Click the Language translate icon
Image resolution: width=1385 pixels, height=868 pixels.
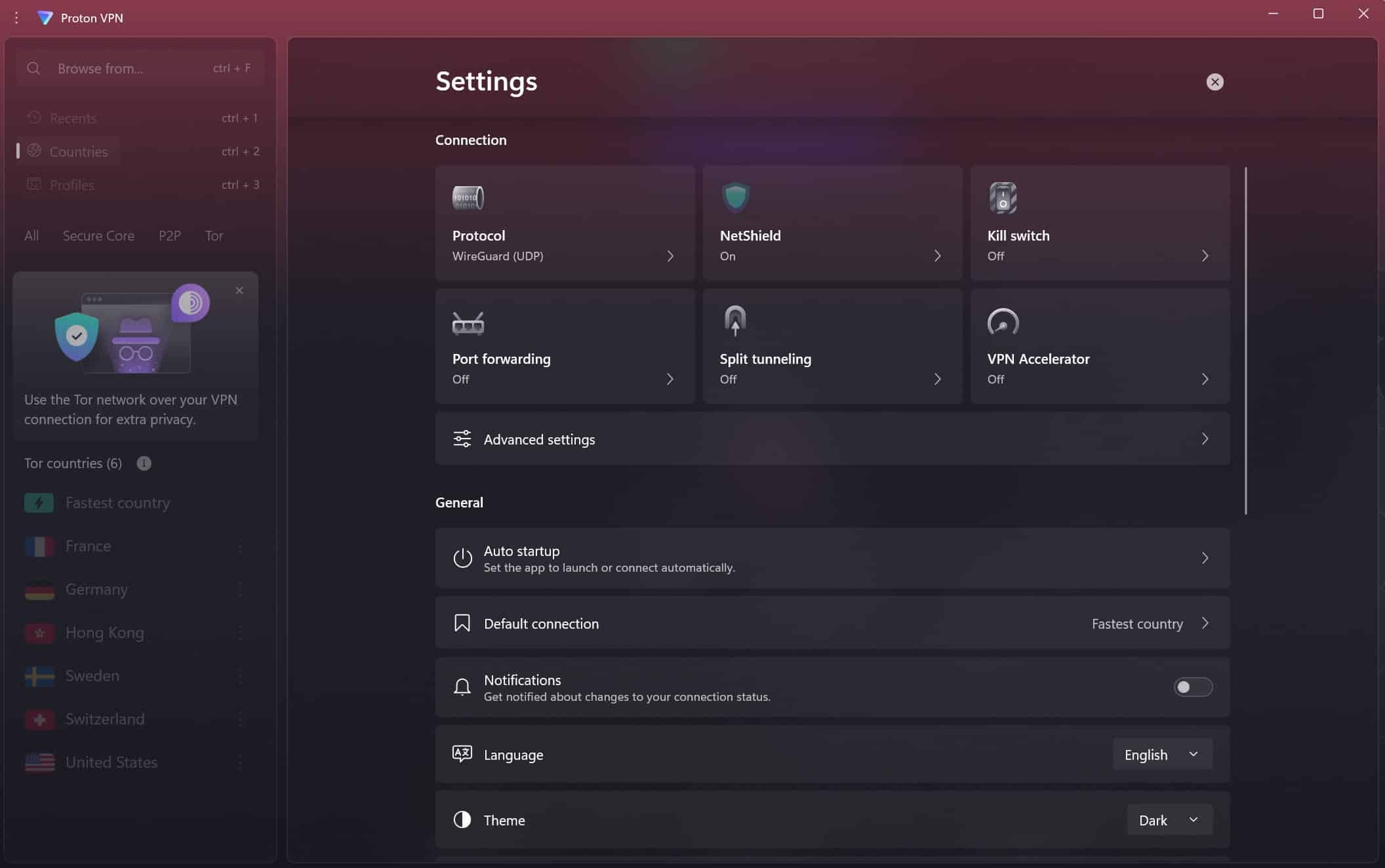click(x=462, y=754)
